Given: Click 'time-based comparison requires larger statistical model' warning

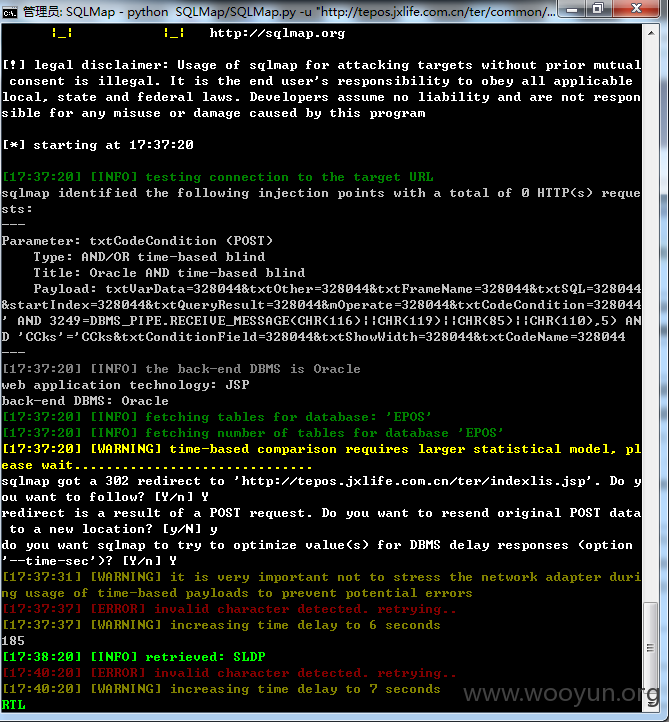Looking at the screenshot, I should [x=321, y=457].
